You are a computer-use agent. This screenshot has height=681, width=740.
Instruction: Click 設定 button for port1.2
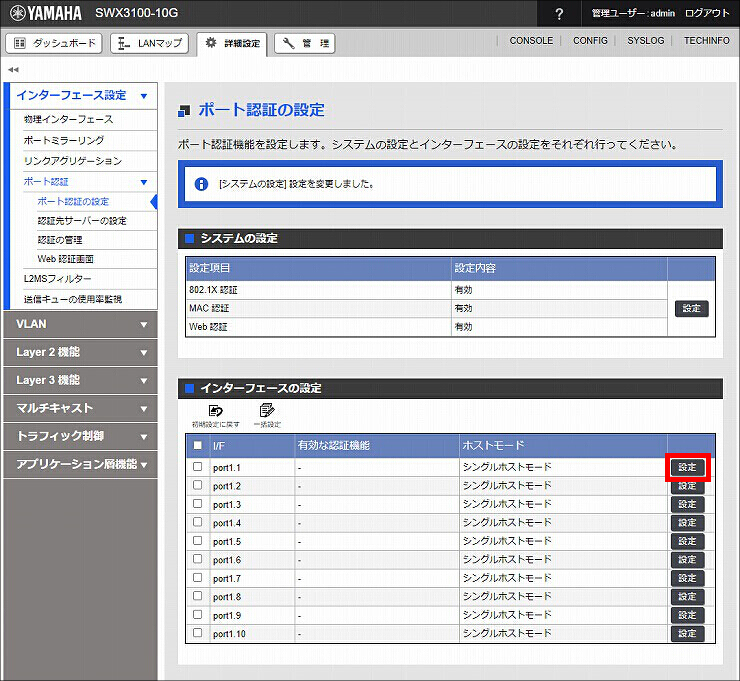tap(688, 486)
